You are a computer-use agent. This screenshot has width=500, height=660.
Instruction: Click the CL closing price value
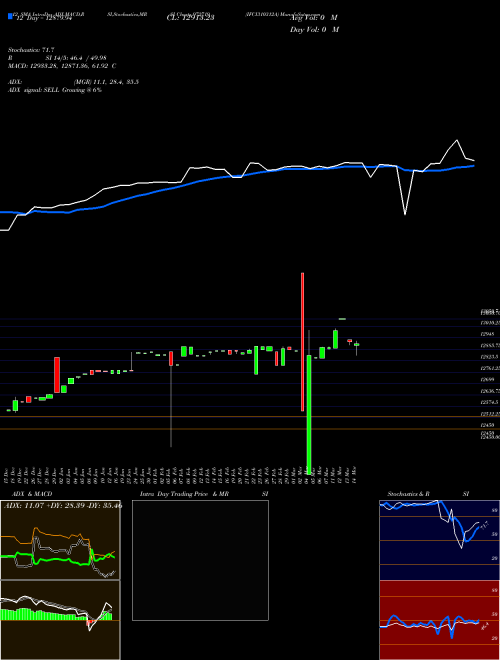tap(191, 18)
